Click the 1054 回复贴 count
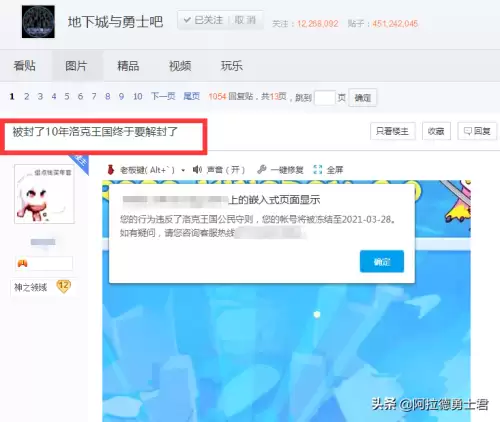 tap(230, 96)
